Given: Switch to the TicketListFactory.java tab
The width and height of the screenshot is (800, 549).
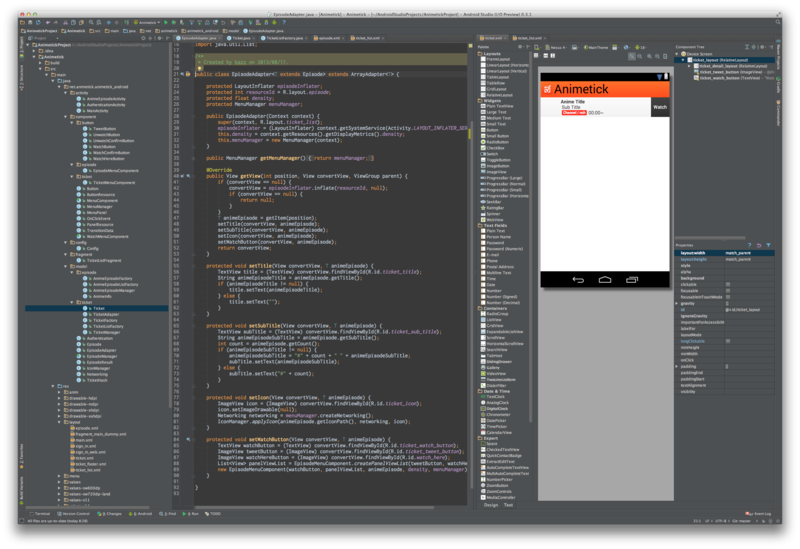Looking at the screenshot, I should (x=283, y=38).
